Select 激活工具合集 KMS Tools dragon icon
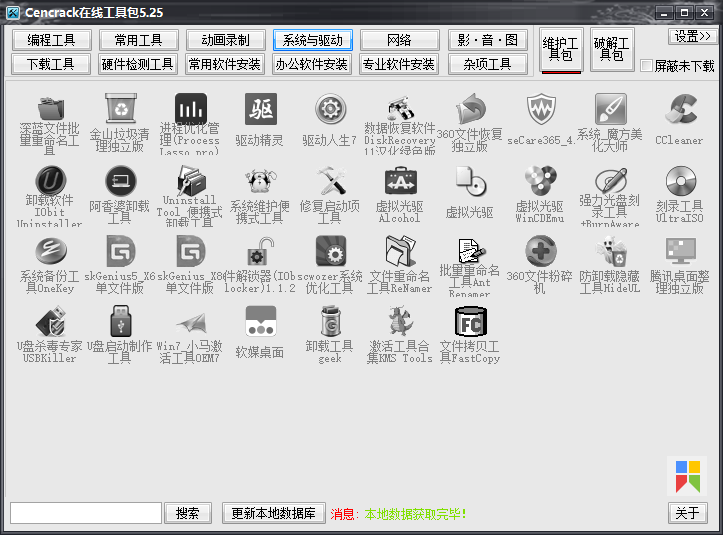Viewport: 723px width, 535px height. 401,320
